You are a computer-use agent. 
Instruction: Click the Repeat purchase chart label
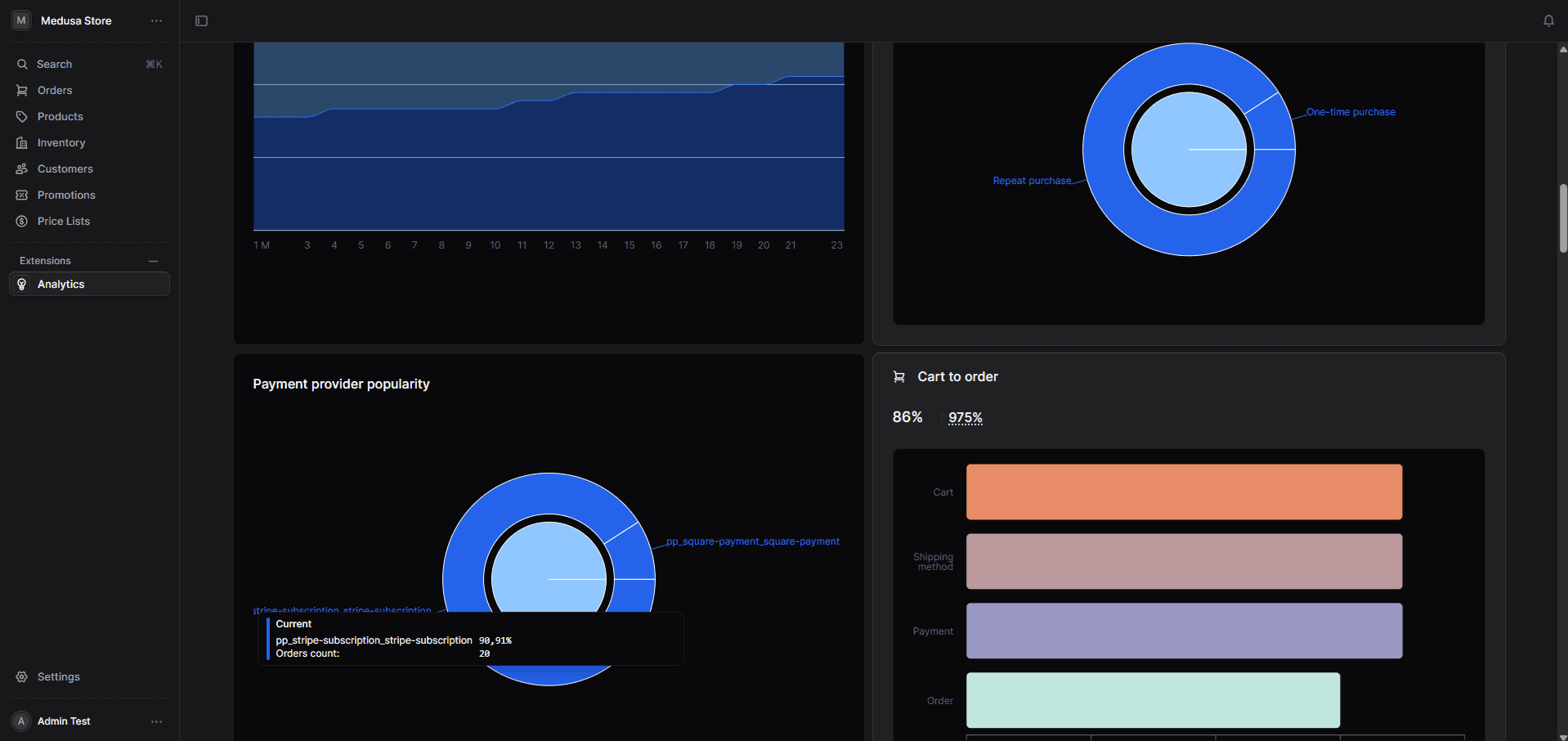(1031, 181)
